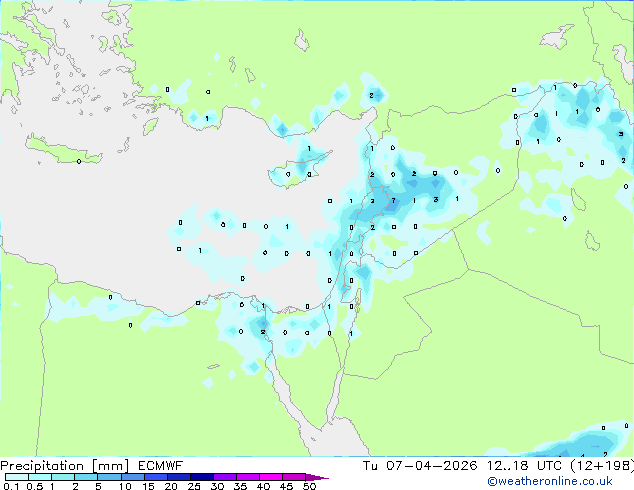Click the '0.1' legend scale label
This screenshot has height=490, width=634.
[x=11, y=486]
